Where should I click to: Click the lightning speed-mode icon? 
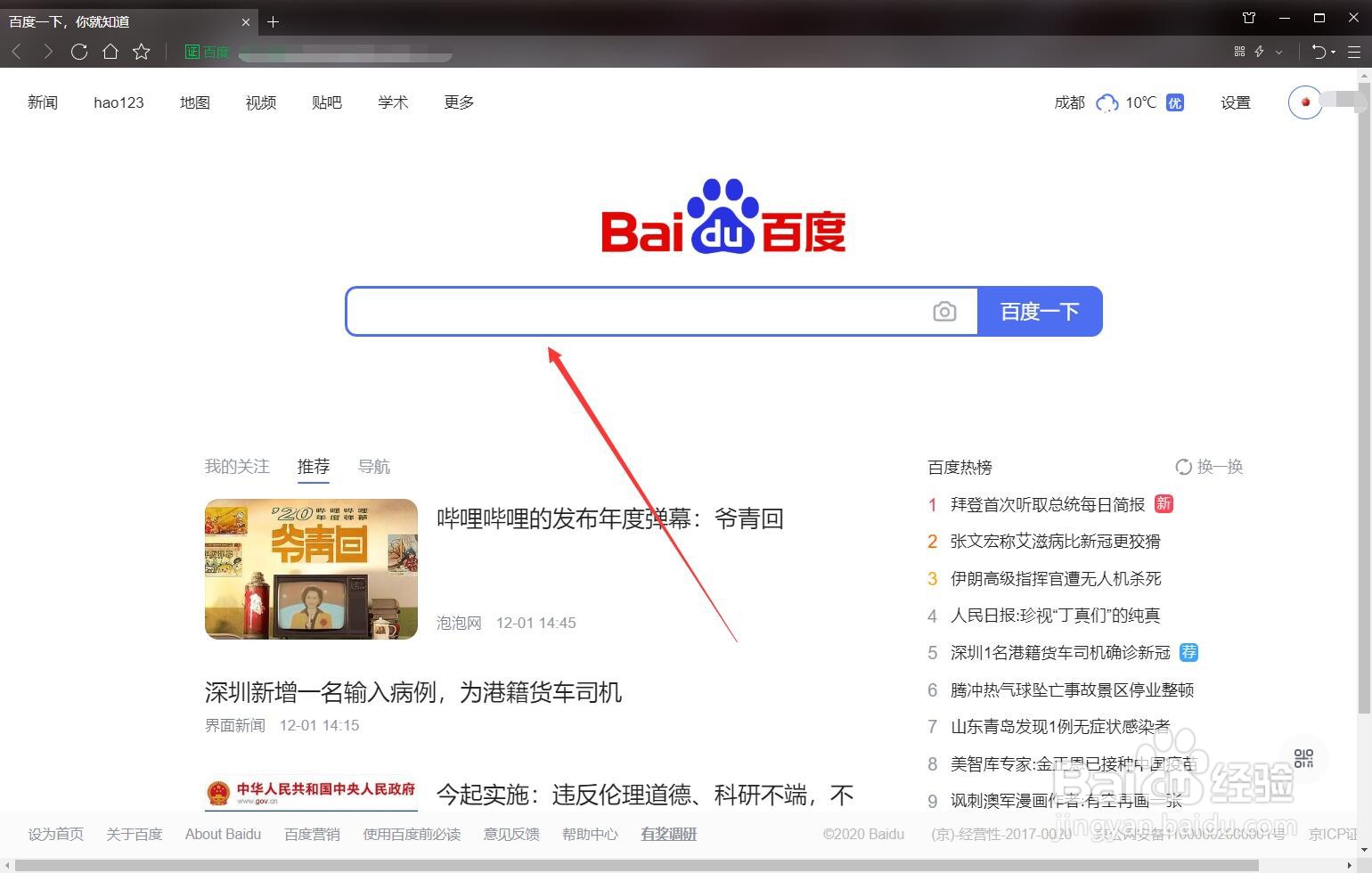[1260, 52]
